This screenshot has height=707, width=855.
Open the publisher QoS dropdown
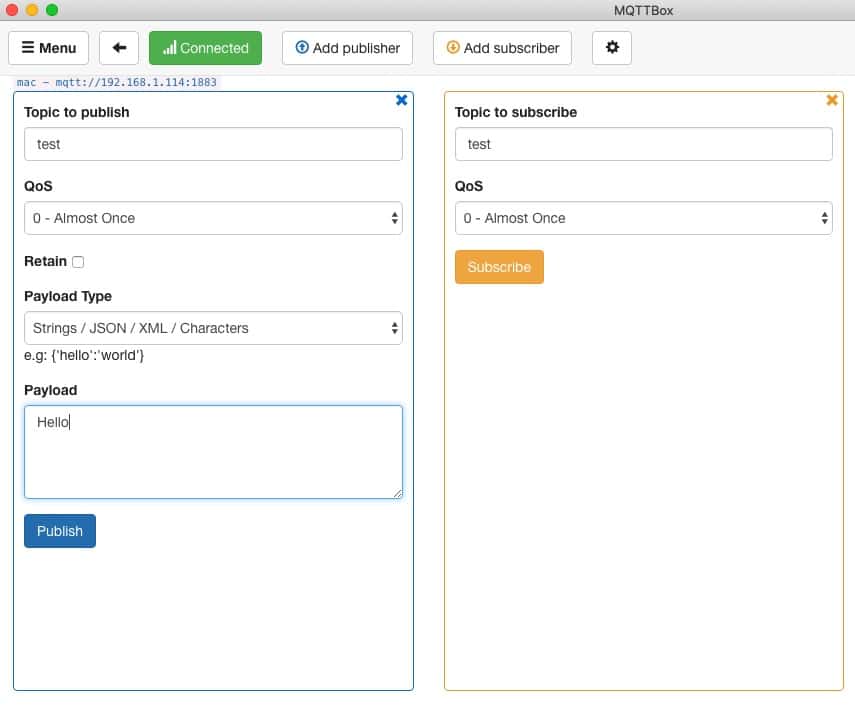click(x=213, y=218)
